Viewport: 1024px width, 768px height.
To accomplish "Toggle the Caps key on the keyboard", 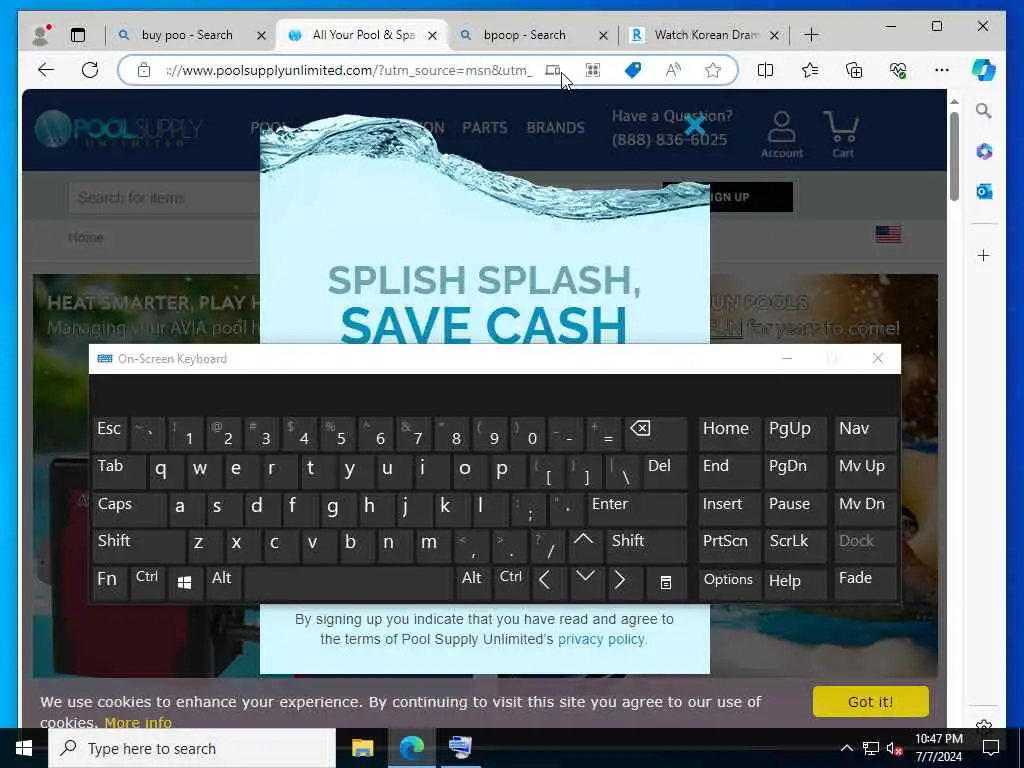I will (x=129, y=507).
